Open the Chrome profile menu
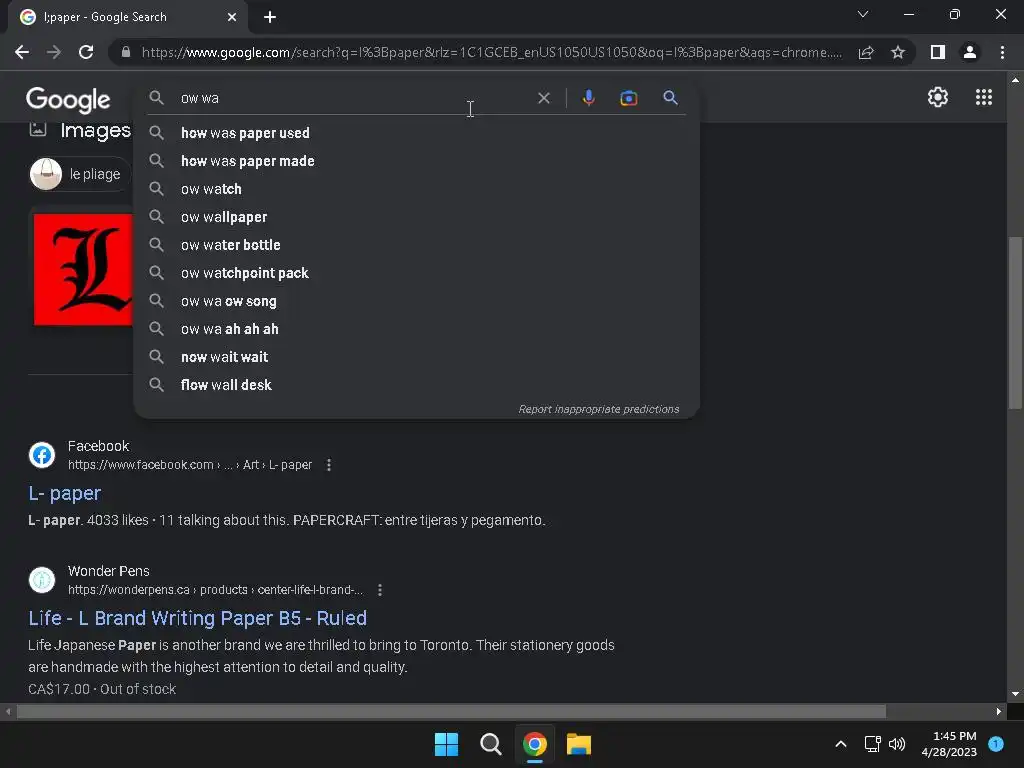 tap(970, 52)
